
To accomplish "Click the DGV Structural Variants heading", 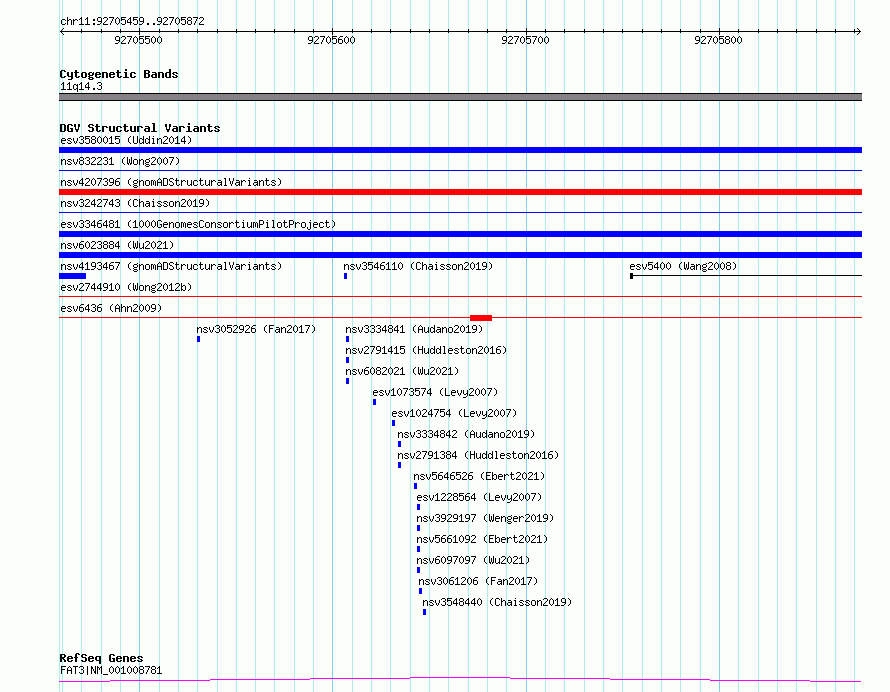I will [x=140, y=128].
